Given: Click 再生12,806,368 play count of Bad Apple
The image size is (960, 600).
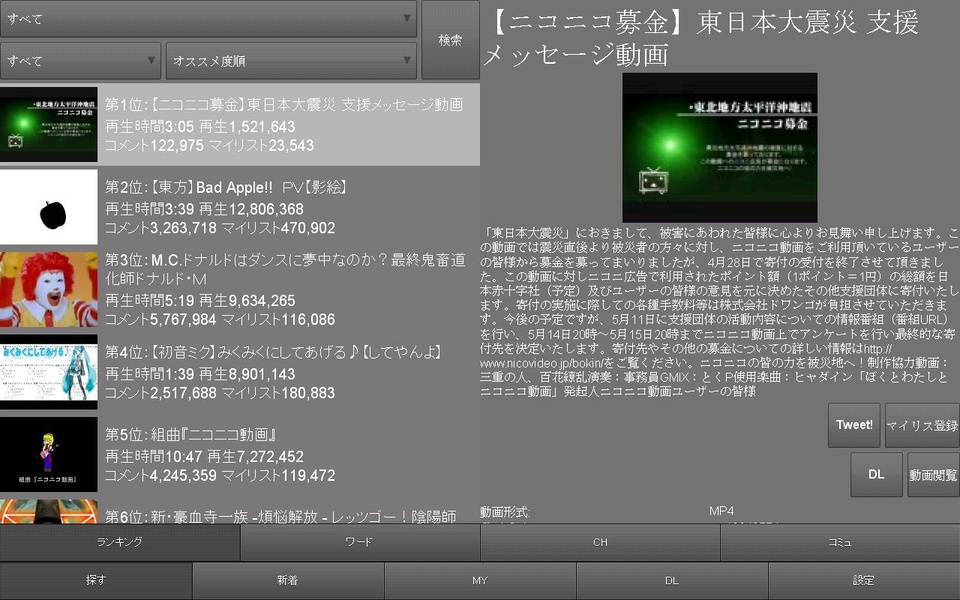Looking at the screenshot, I should (251, 209).
